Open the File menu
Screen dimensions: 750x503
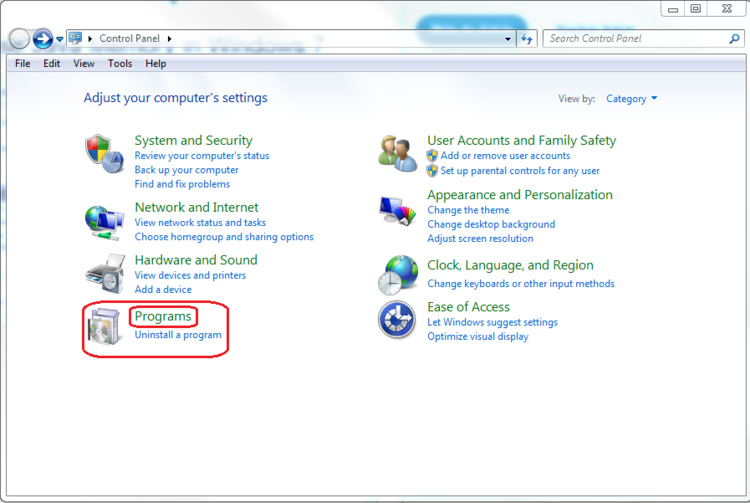pyautogui.click(x=23, y=63)
